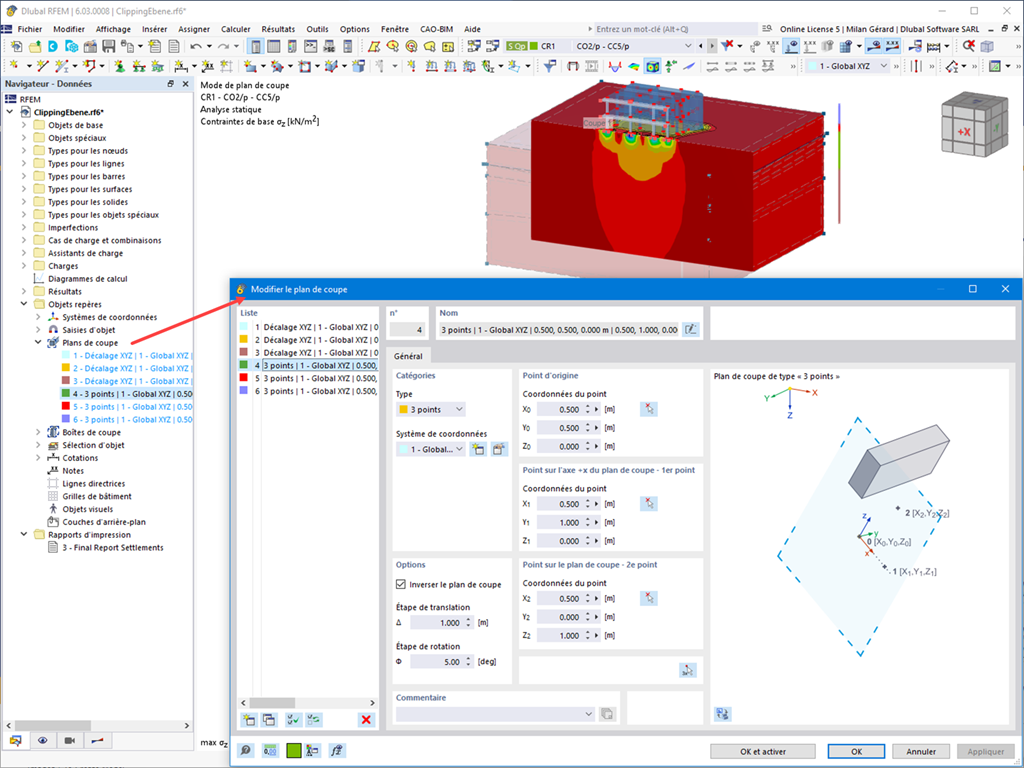Open the Affichage menu
This screenshot has height=768, width=1024.
pyautogui.click(x=113, y=29)
